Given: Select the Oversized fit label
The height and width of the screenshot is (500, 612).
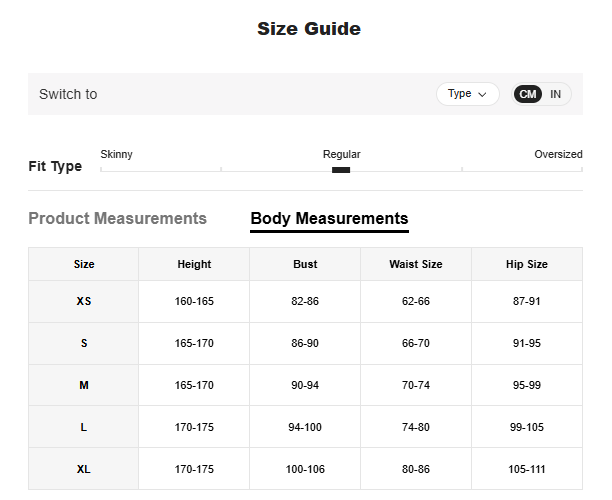Looking at the screenshot, I should click(558, 154).
